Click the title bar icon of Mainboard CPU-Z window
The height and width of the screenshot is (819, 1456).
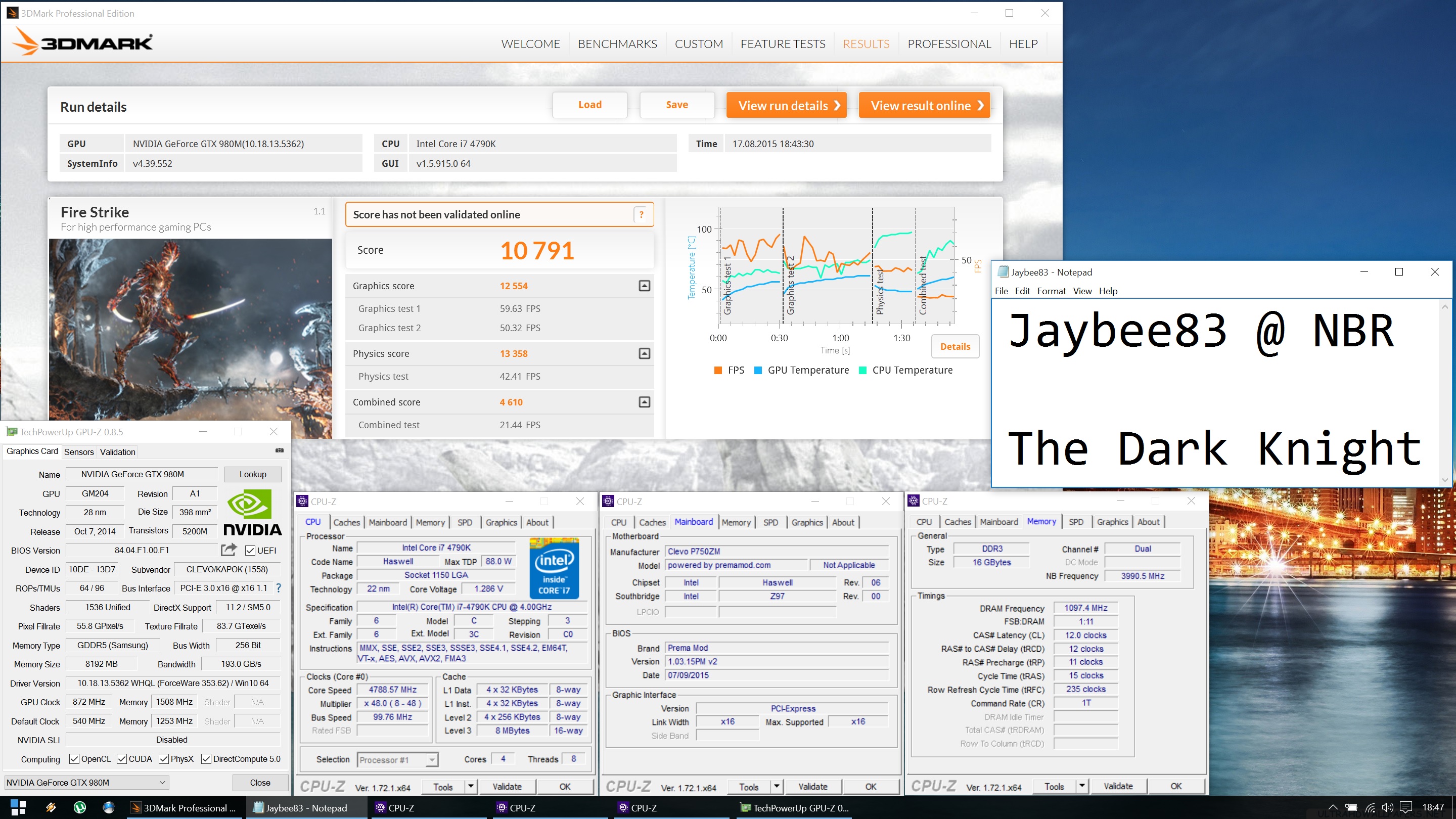click(x=608, y=502)
